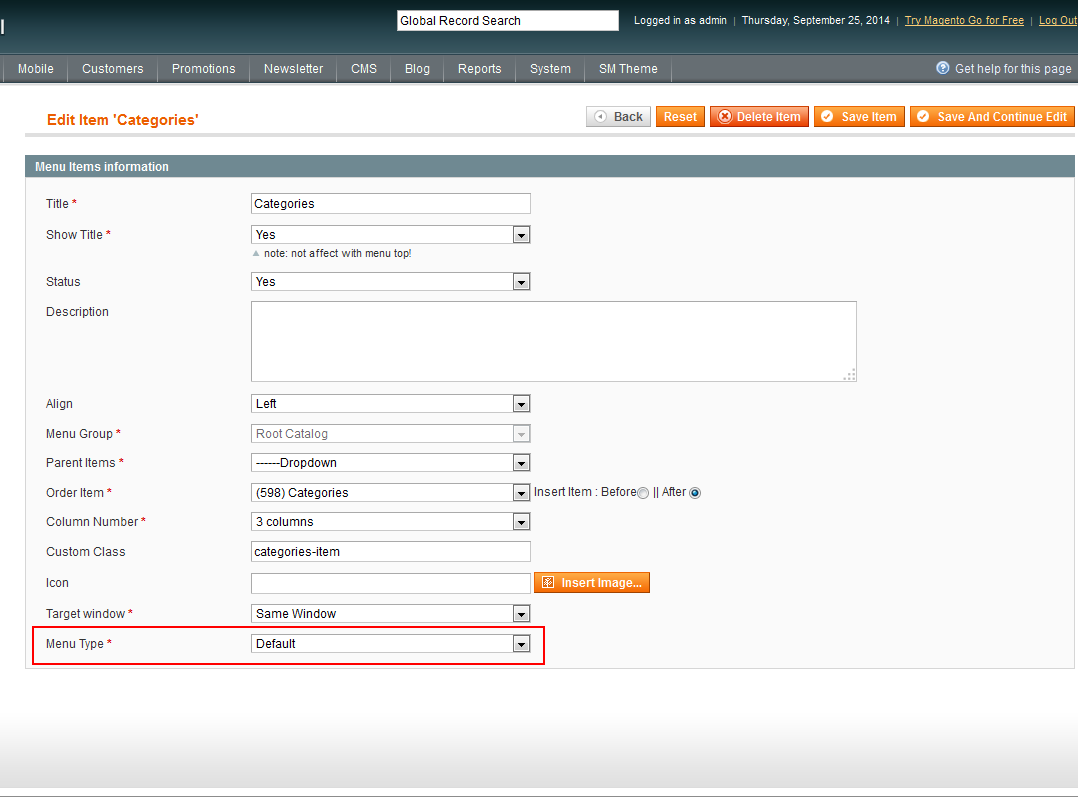The width and height of the screenshot is (1078, 797).
Task: Open the Newsletter menu
Action: (x=294, y=69)
